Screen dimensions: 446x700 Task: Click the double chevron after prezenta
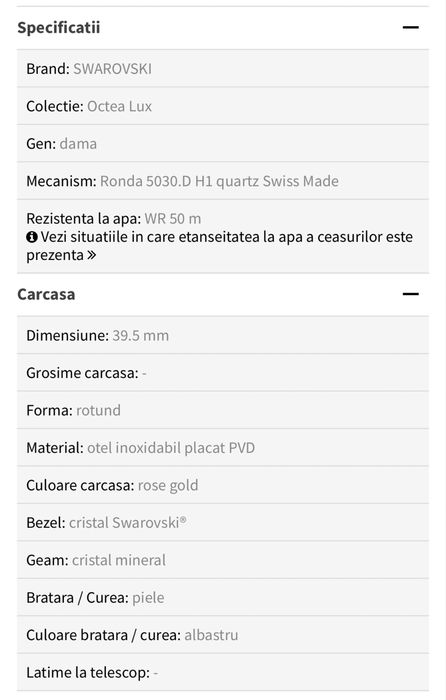(x=92, y=255)
